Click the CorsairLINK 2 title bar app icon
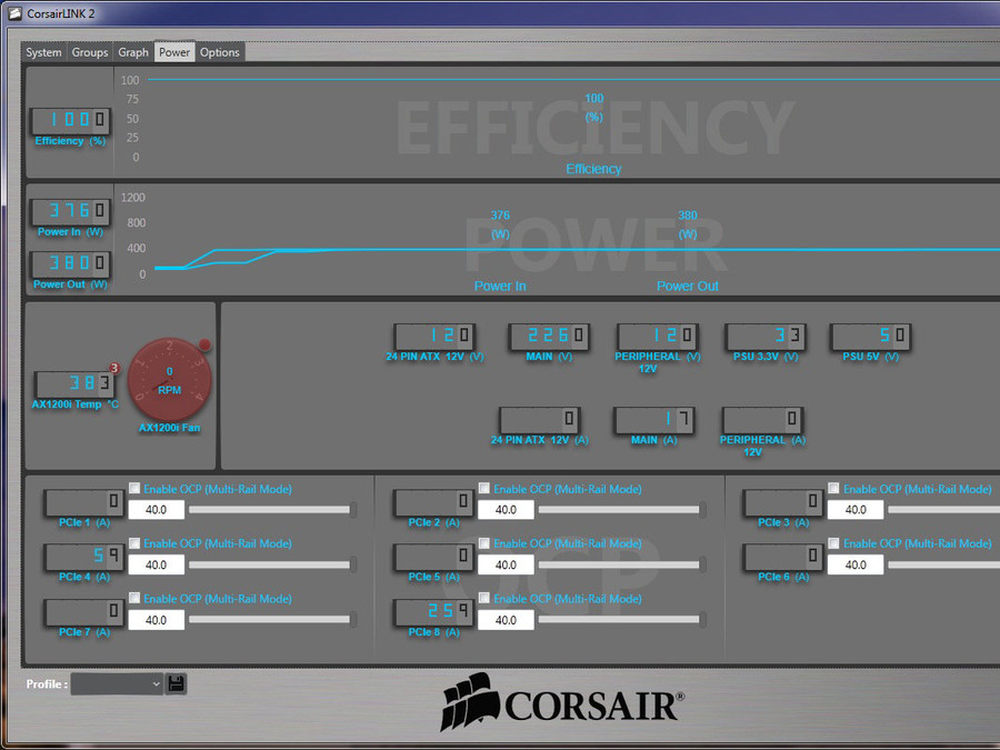 pyautogui.click(x=15, y=13)
